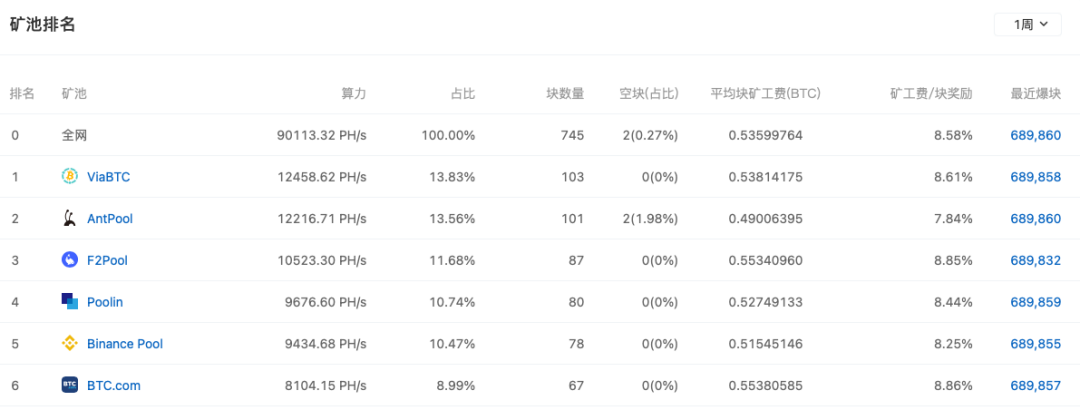Open the 1周 time range dropdown
Screen dimensions: 1080x410
pyautogui.click(x=1028, y=24)
